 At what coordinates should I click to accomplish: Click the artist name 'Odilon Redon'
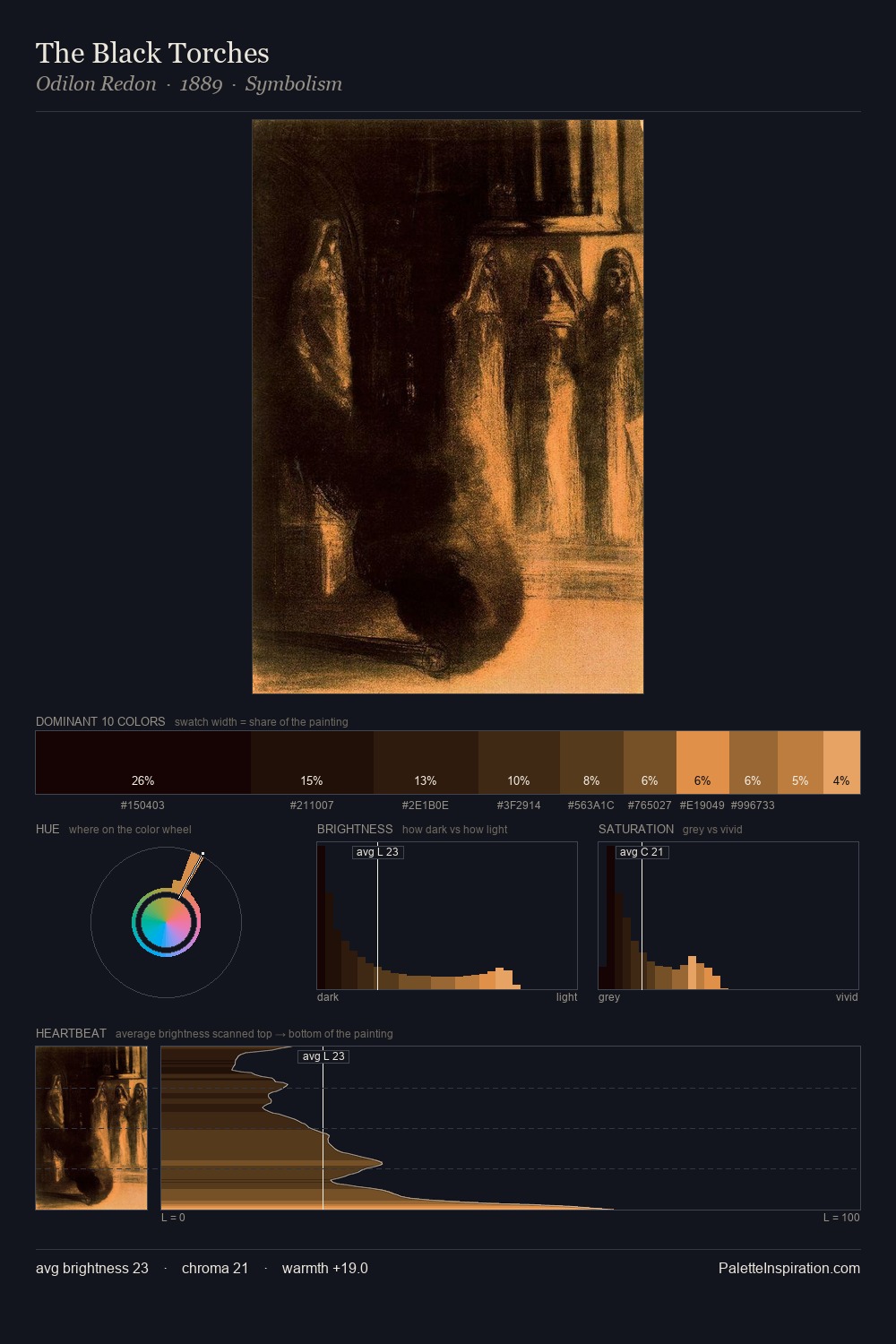coord(96,84)
